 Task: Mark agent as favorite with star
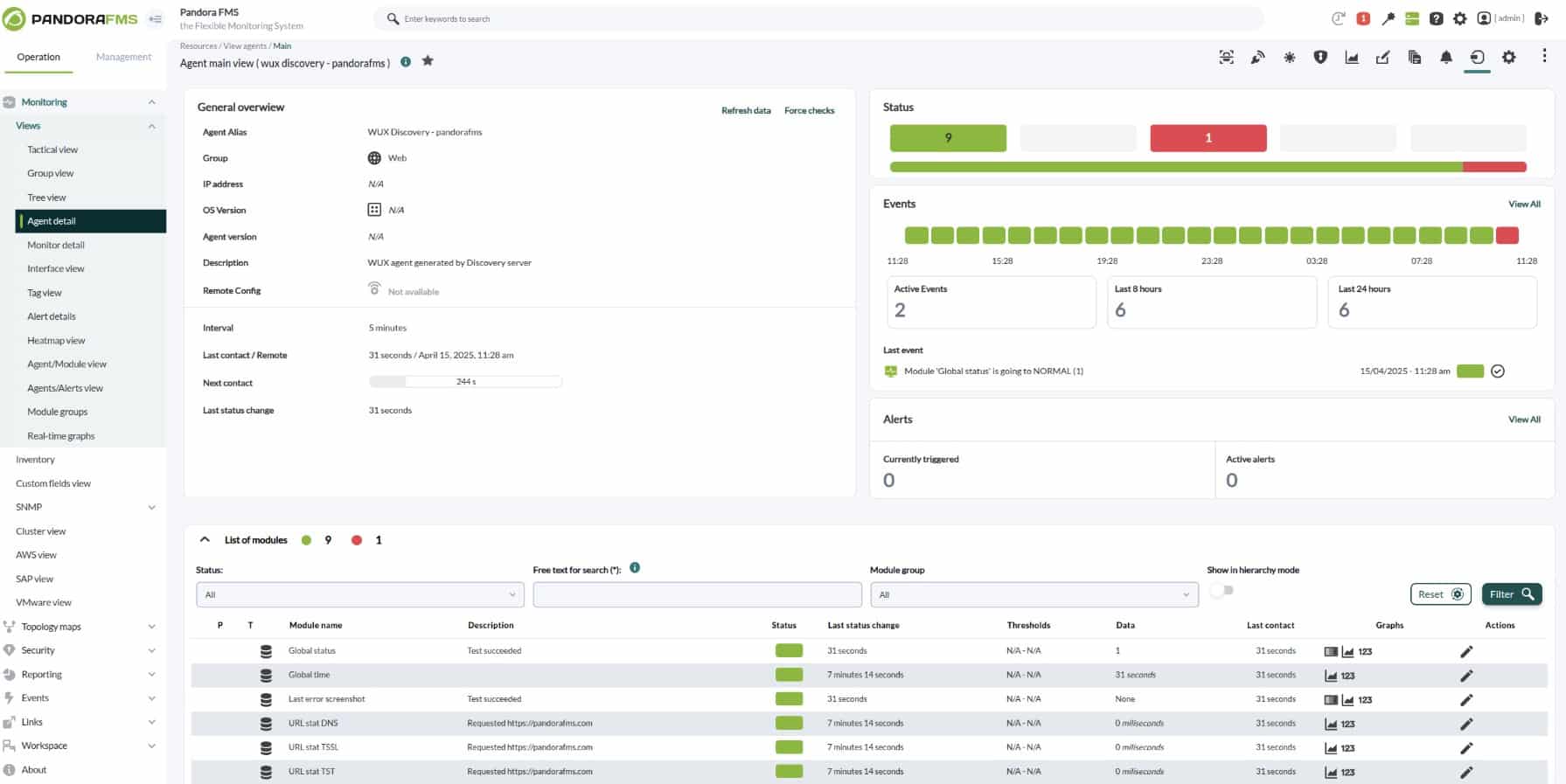point(428,61)
